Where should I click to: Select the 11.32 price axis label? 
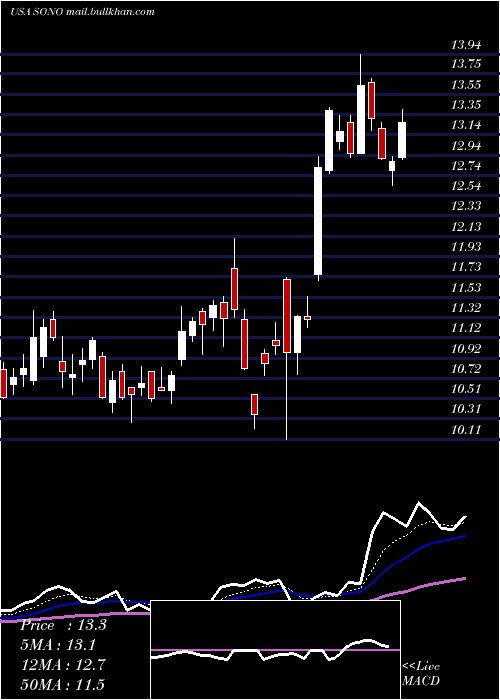(x=466, y=307)
